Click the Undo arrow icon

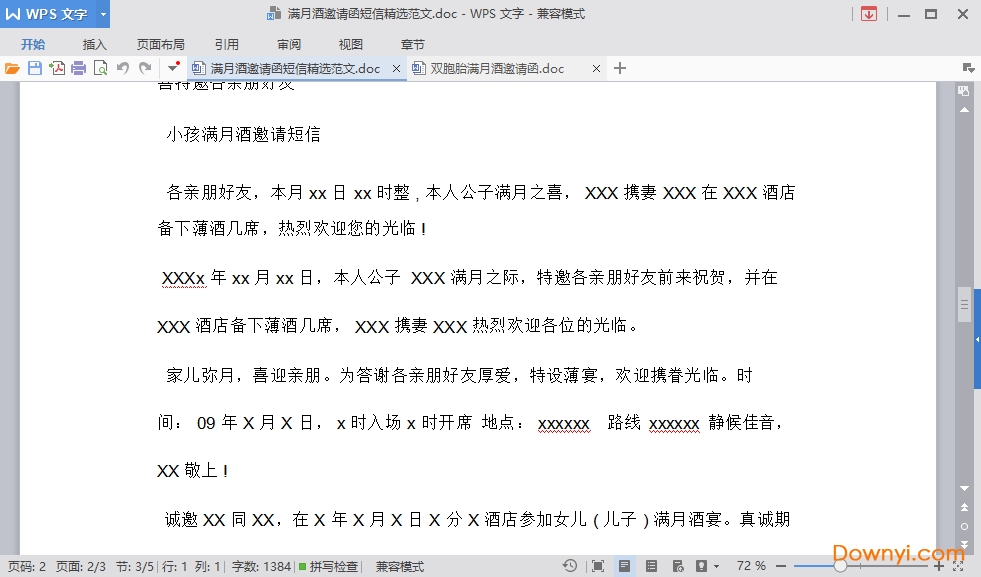(x=122, y=68)
